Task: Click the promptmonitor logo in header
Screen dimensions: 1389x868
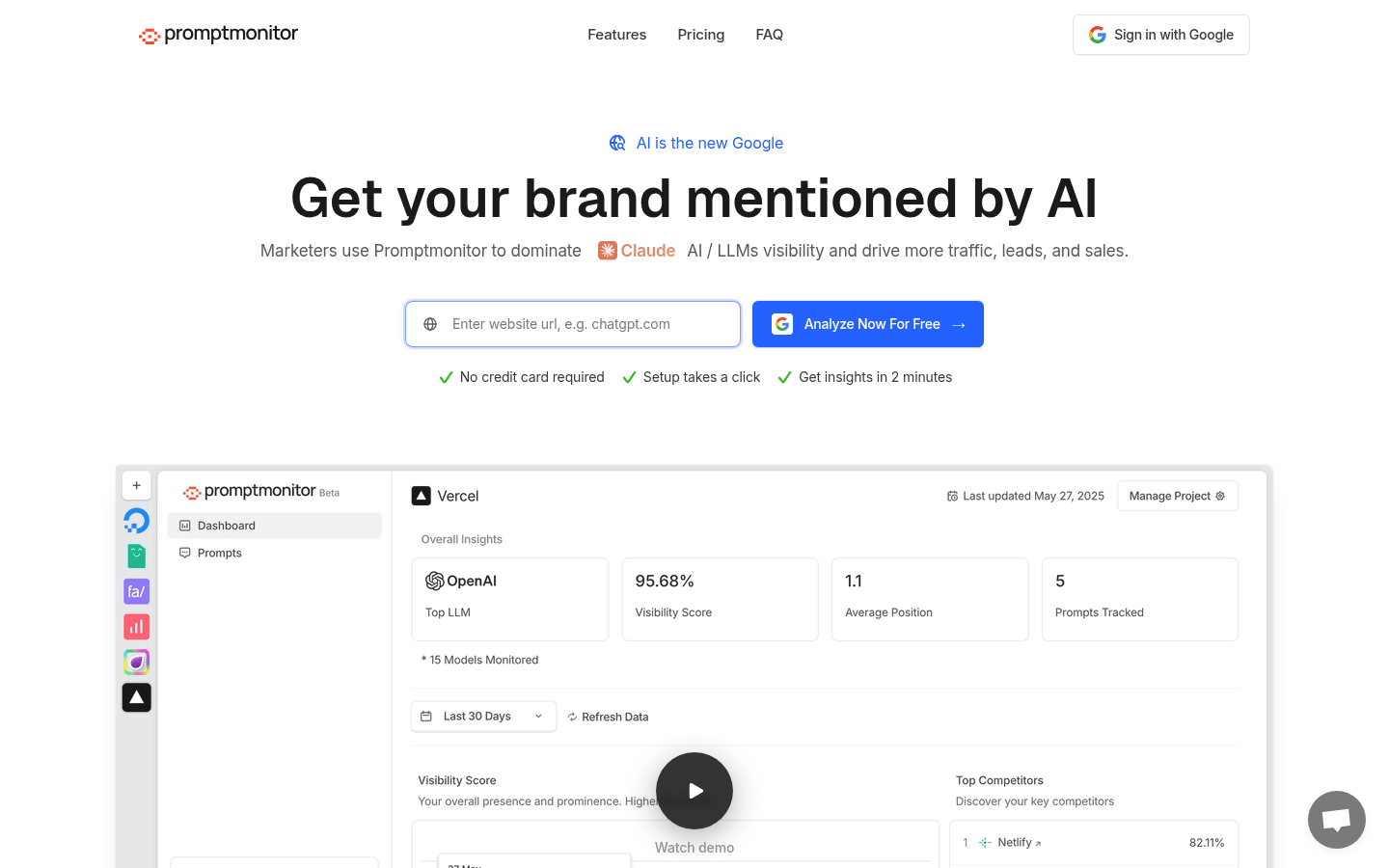Action: pyautogui.click(x=218, y=35)
